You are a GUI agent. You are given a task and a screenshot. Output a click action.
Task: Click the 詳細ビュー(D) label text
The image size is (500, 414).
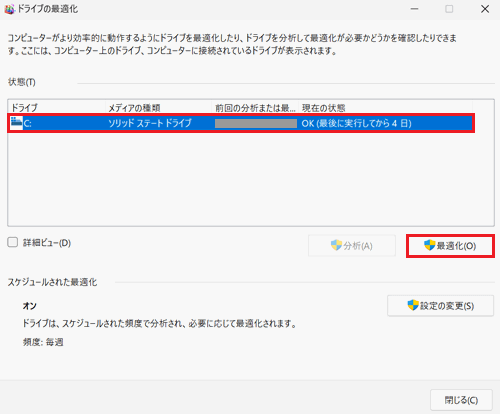(x=47, y=243)
